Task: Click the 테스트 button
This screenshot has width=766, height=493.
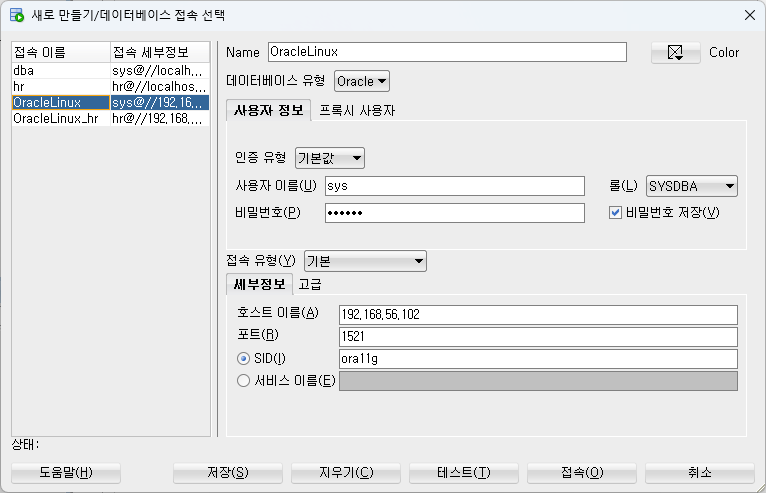Action: point(464,472)
